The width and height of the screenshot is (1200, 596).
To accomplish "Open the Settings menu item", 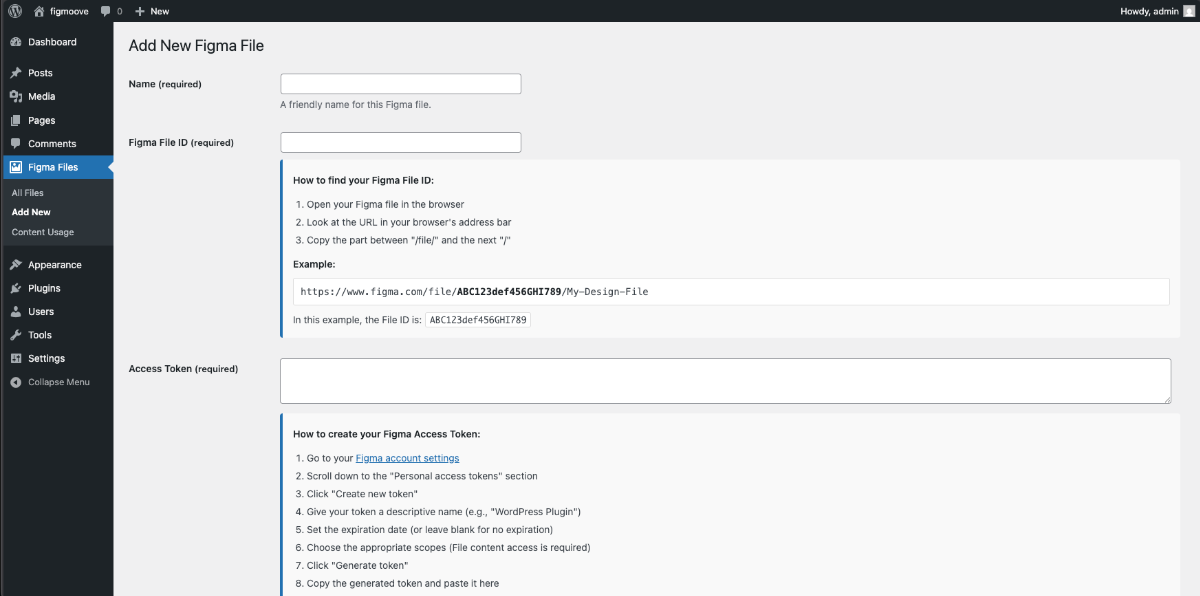I will pyautogui.click(x=46, y=358).
